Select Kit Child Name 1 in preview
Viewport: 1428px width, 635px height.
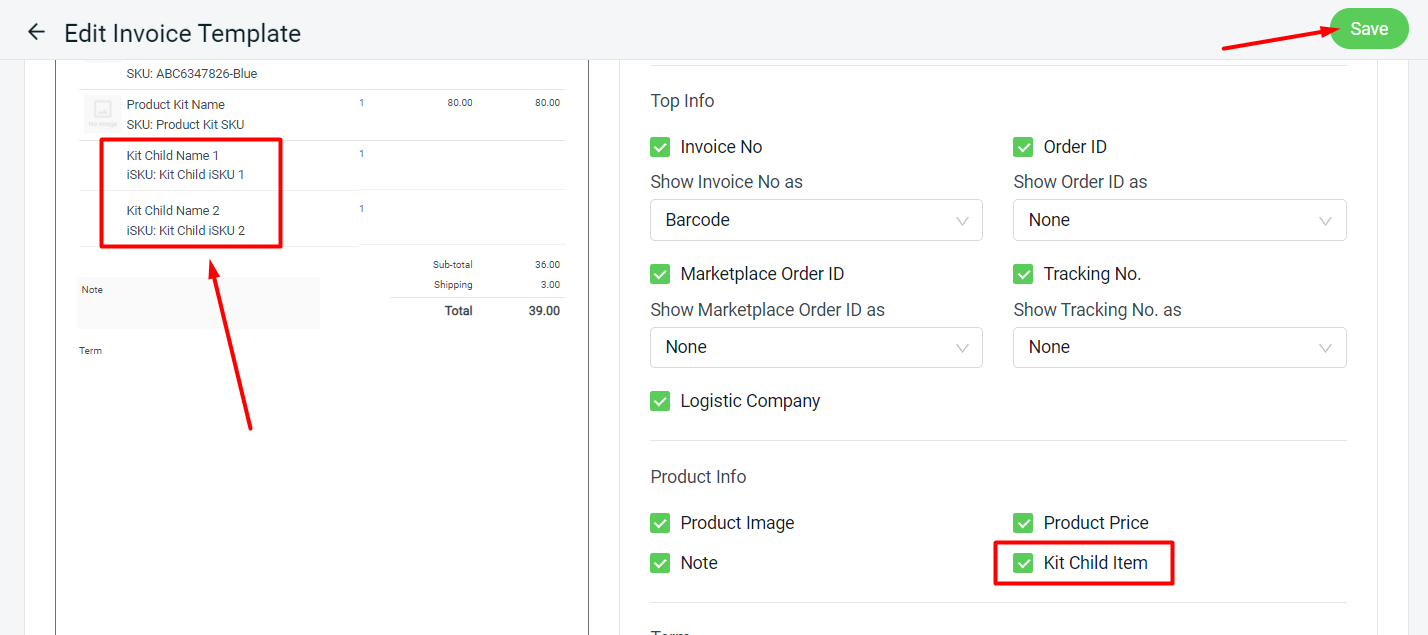click(x=173, y=156)
